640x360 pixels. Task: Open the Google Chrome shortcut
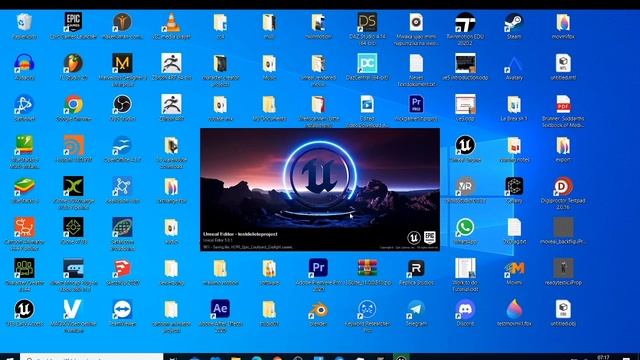point(73,104)
